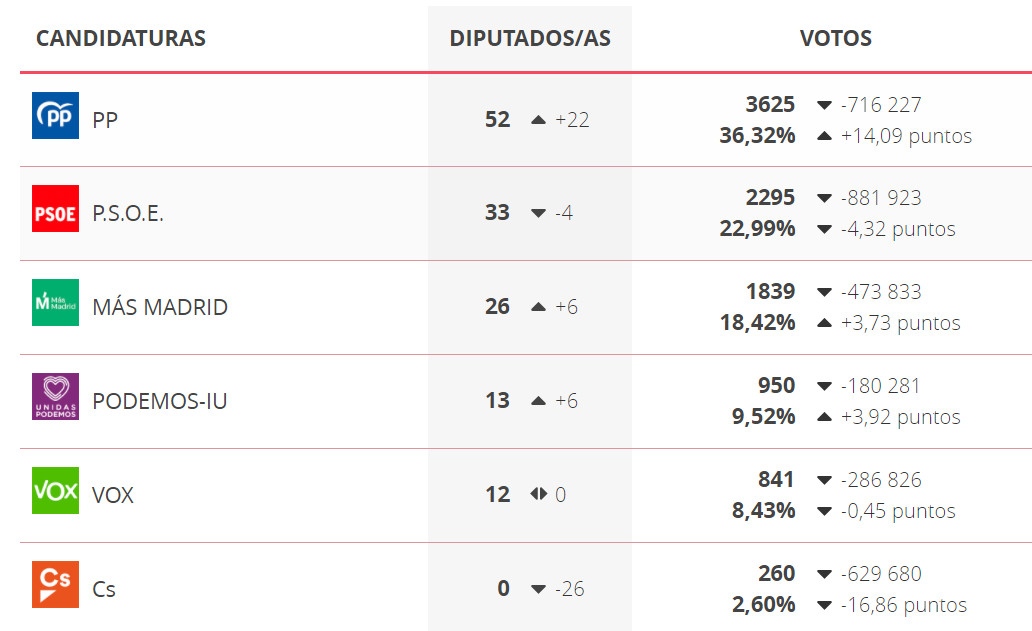Click VOX's no-change seats arrow icon

tap(538, 493)
